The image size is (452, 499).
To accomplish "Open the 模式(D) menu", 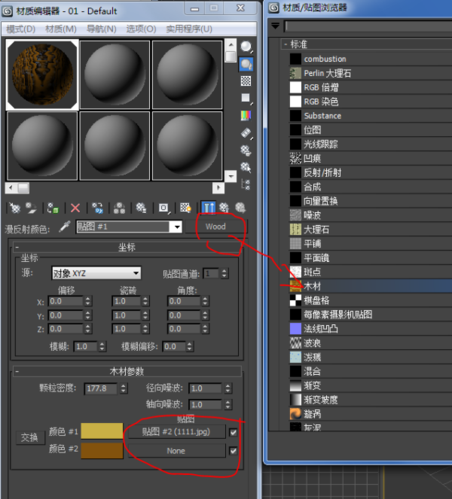I will pos(21,29).
